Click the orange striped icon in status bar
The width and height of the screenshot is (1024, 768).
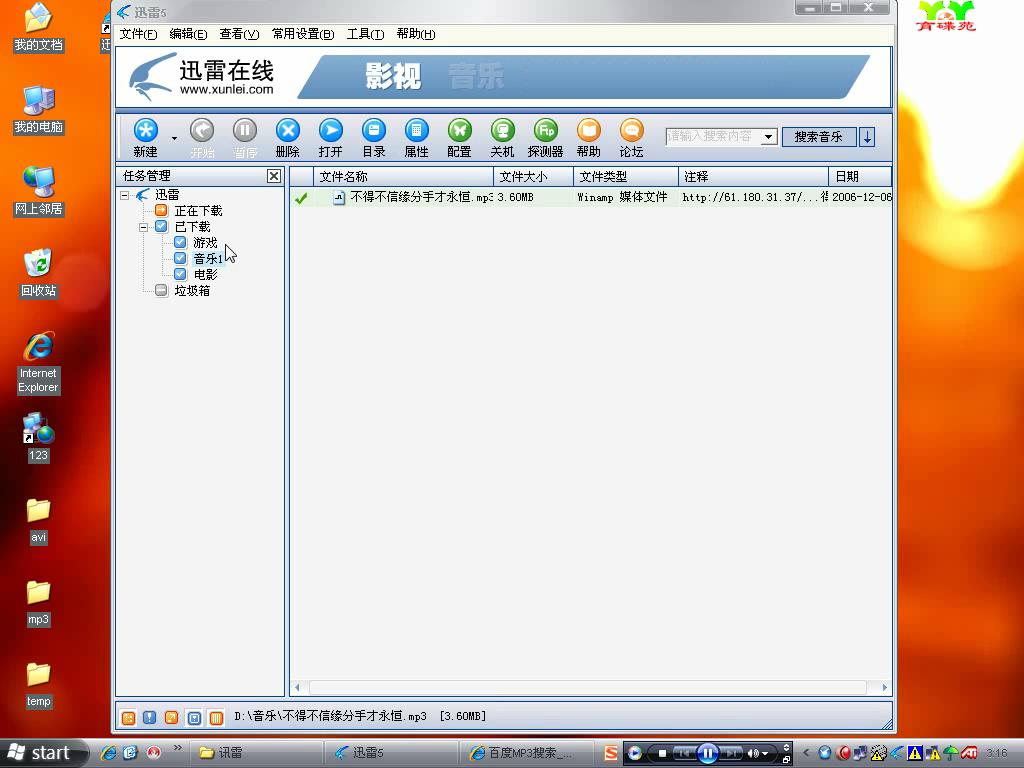point(216,718)
